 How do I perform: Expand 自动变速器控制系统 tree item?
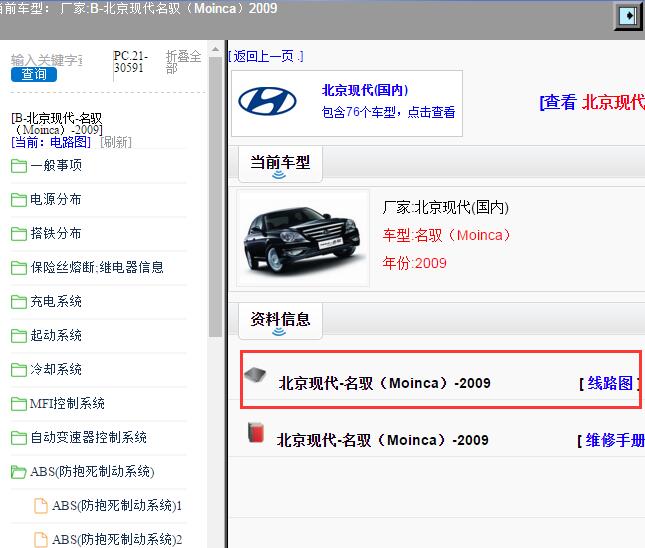click(88, 437)
